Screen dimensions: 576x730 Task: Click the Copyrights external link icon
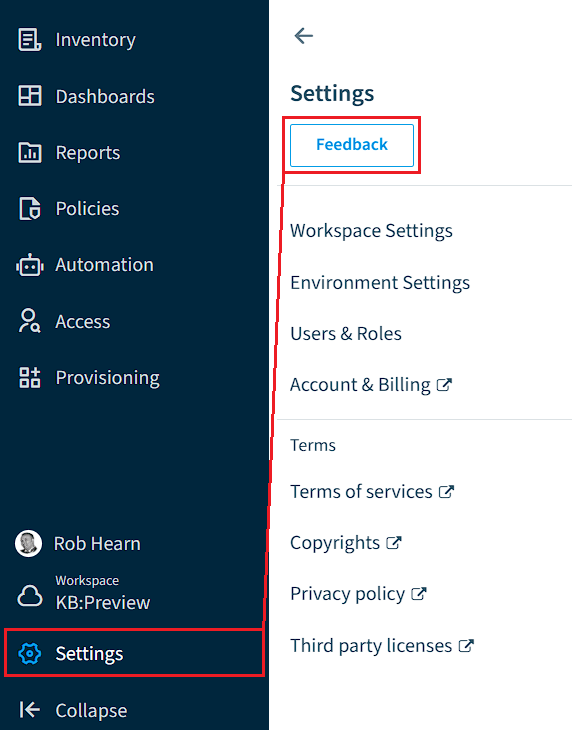(x=394, y=543)
